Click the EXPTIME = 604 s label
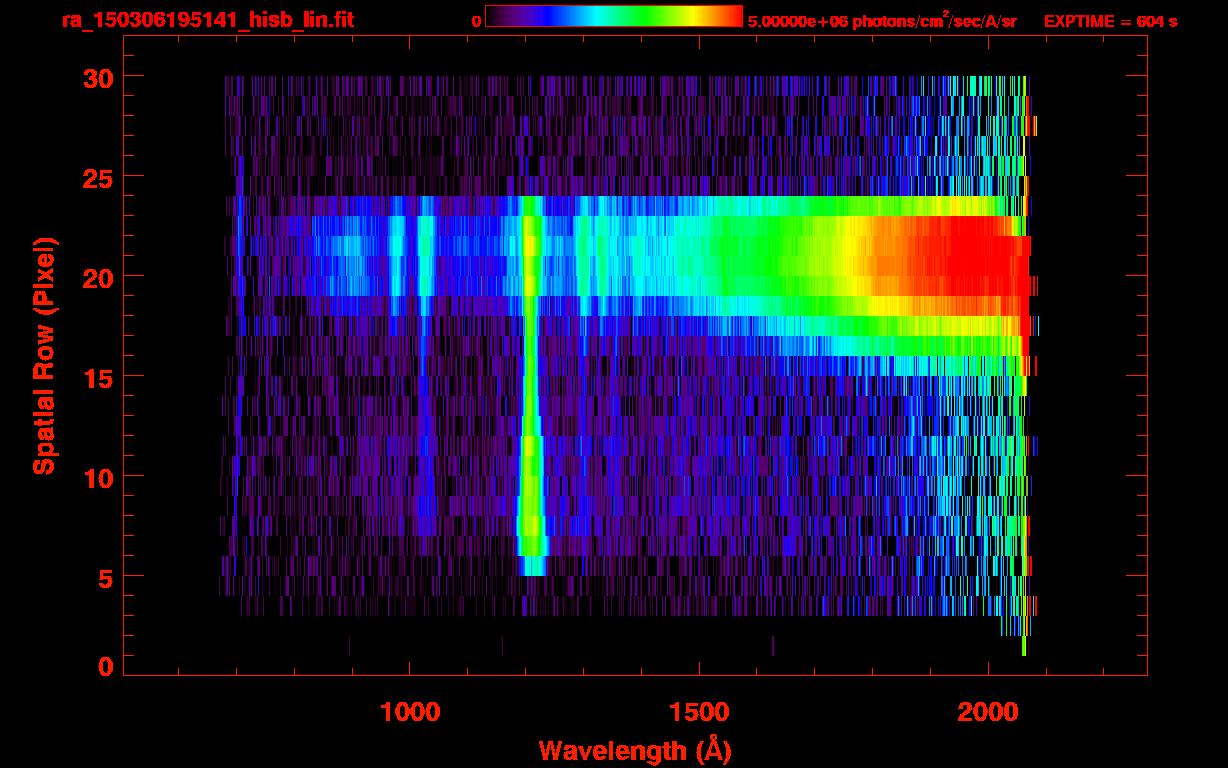This screenshot has width=1228, height=768. [x=1110, y=21]
